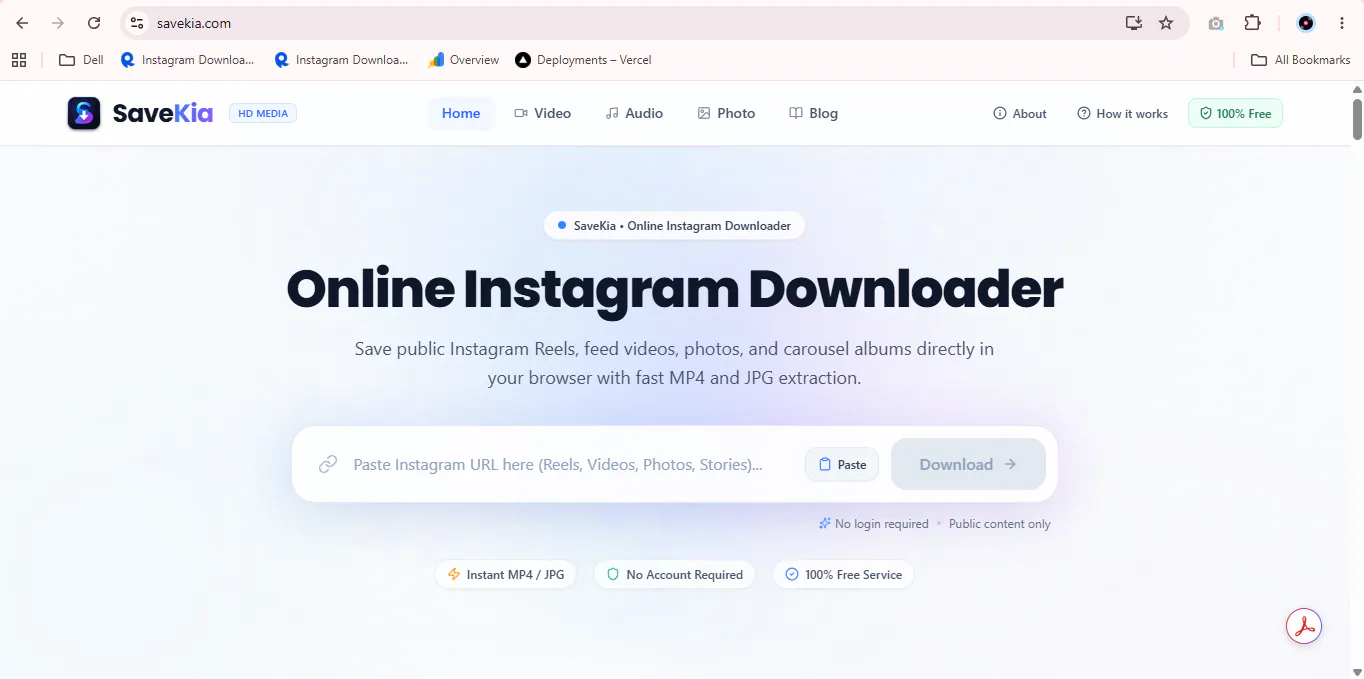Select the Home nav tab
1364x679 pixels.
click(461, 113)
